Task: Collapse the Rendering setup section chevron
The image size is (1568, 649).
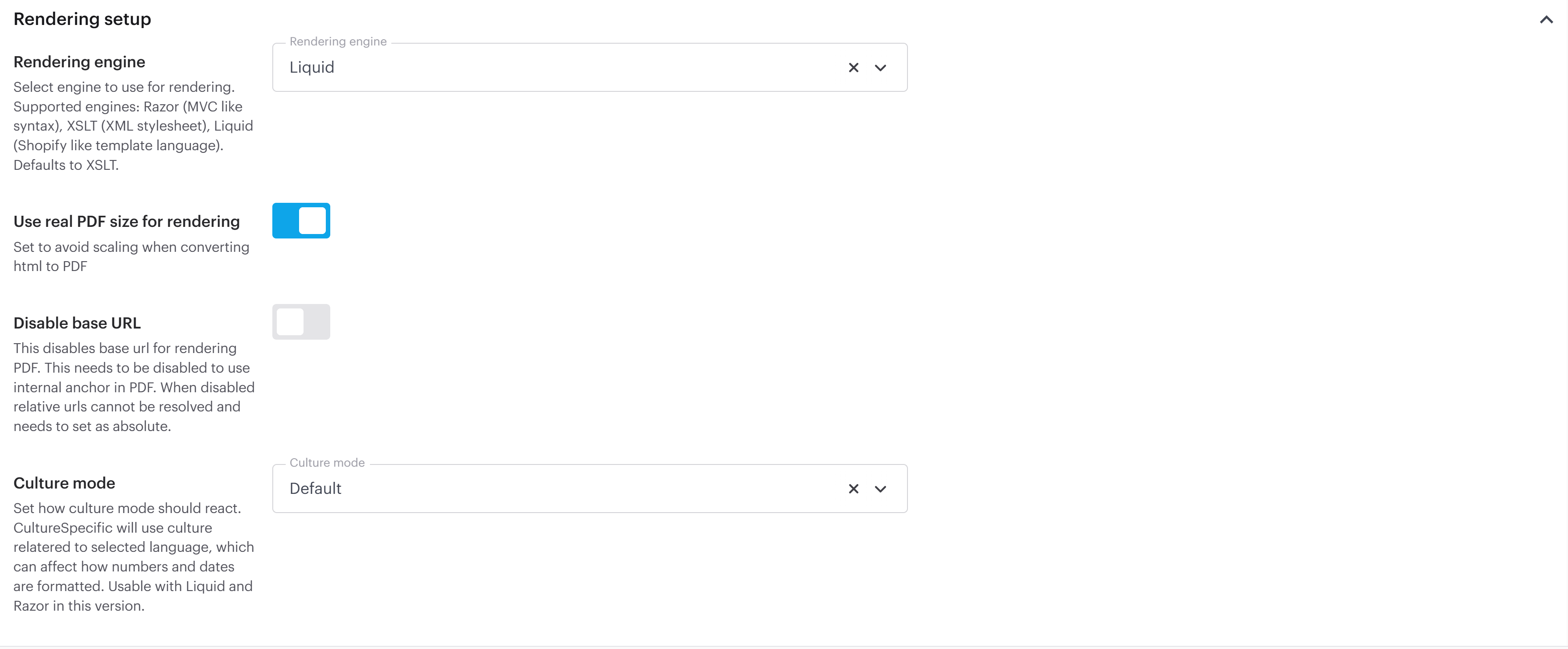Action: tap(1545, 20)
